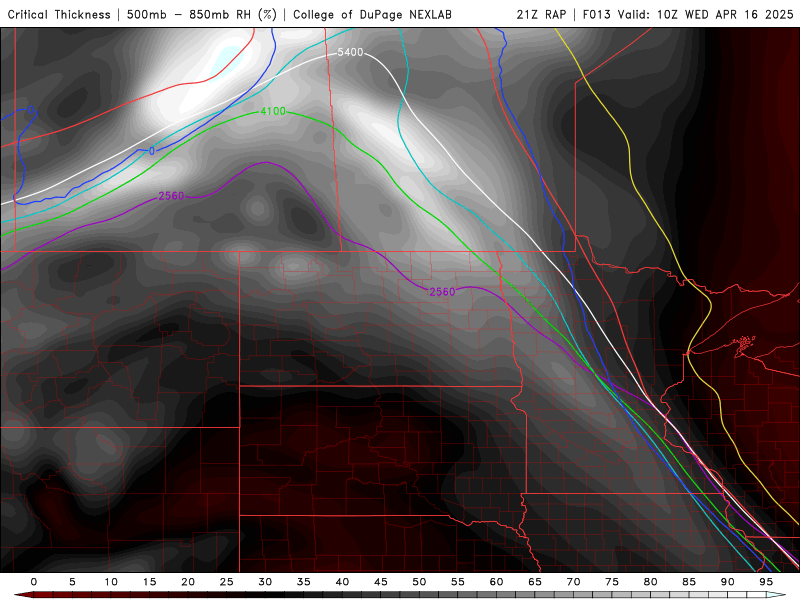Click the white high-end colorbar arrow tip
This screenshot has height=600, width=800.
777,595
